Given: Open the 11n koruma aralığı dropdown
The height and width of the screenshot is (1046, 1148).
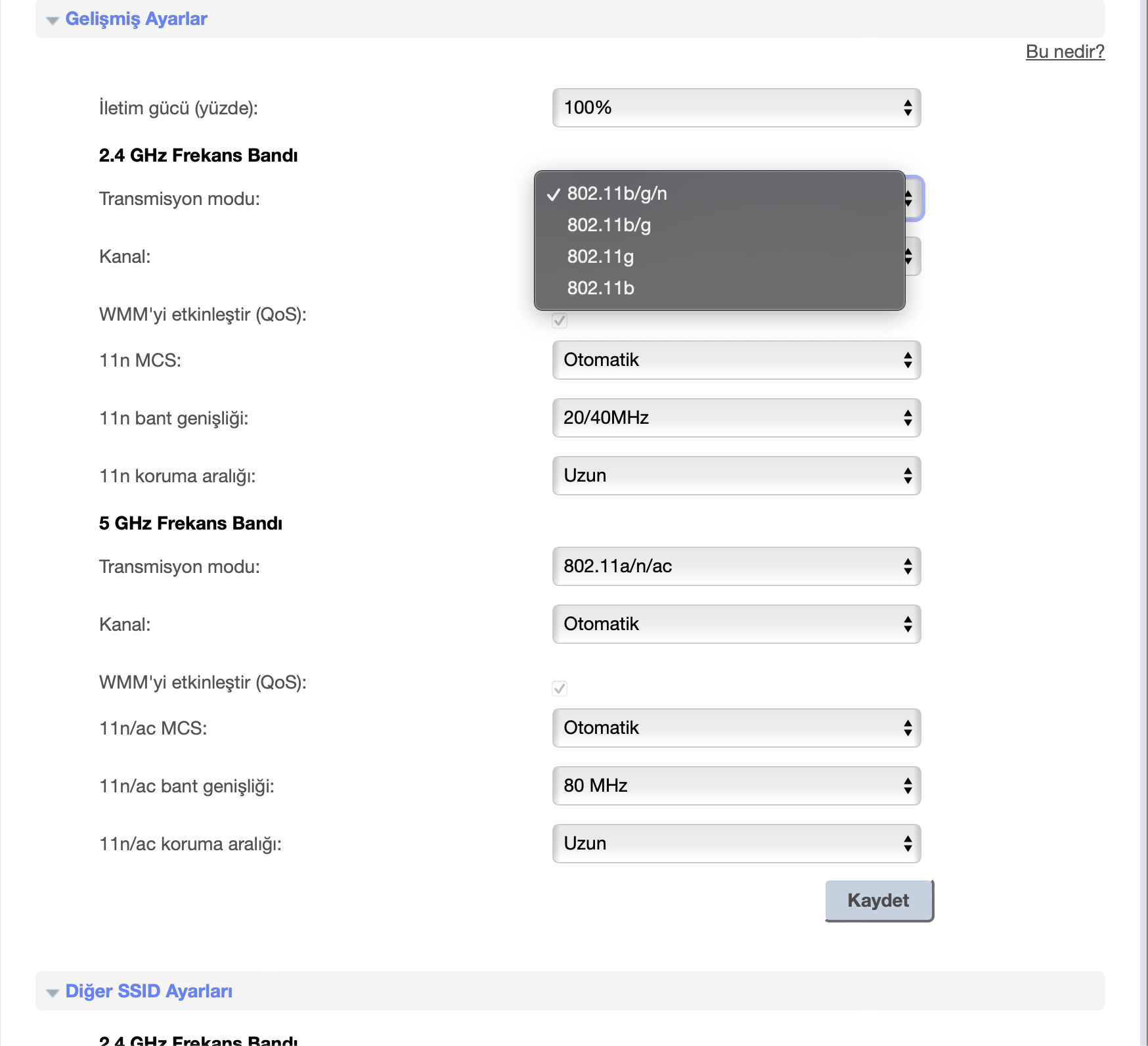Looking at the screenshot, I should (x=736, y=476).
